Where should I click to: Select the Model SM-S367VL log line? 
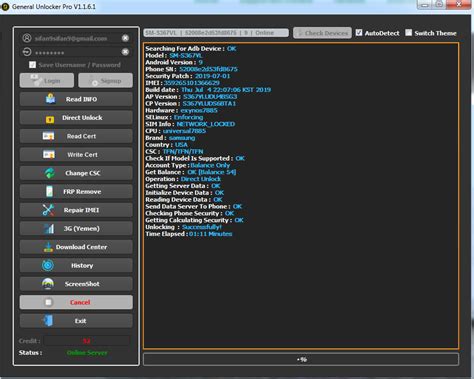[174, 55]
